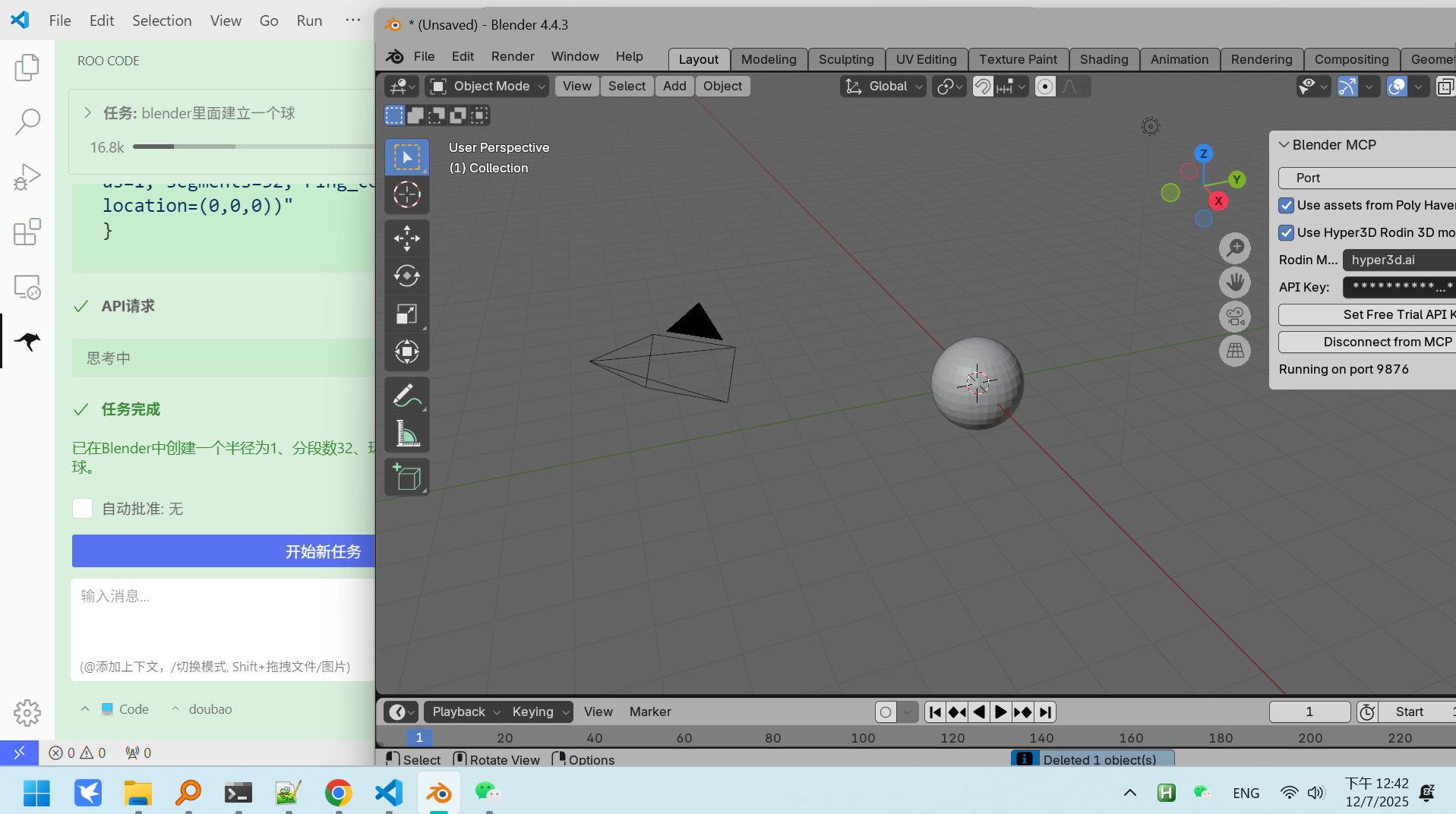The width and height of the screenshot is (1456, 814).
Task: Expand the task header in Roo Code
Action: click(x=88, y=112)
